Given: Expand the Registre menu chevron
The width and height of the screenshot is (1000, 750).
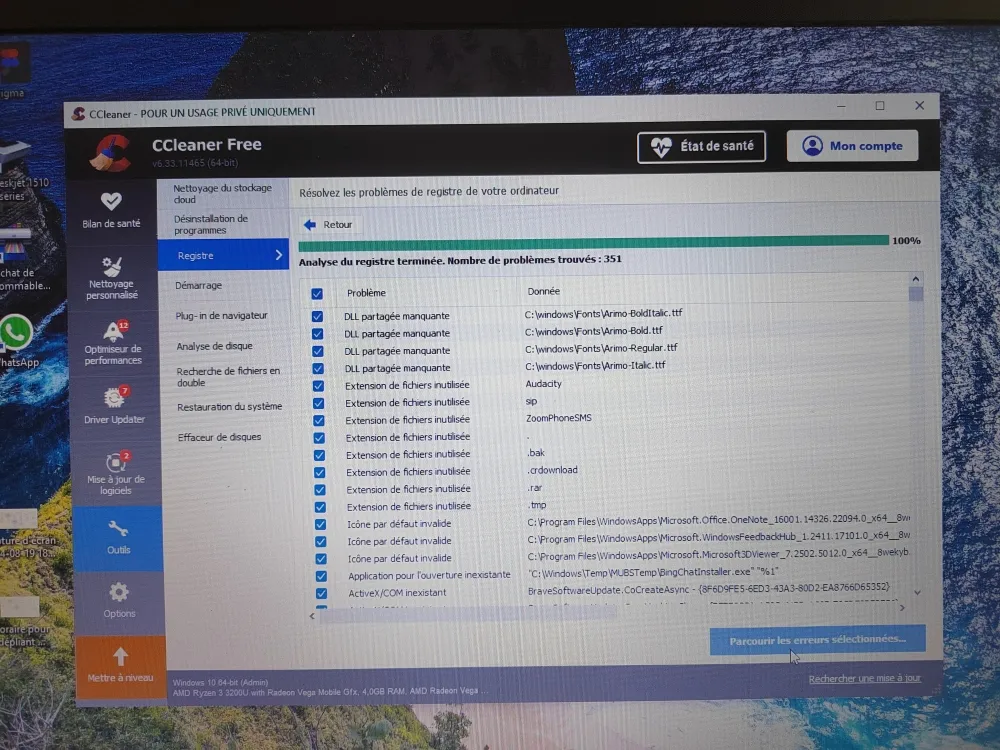Looking at the screenshot, I should click(279, 255).
